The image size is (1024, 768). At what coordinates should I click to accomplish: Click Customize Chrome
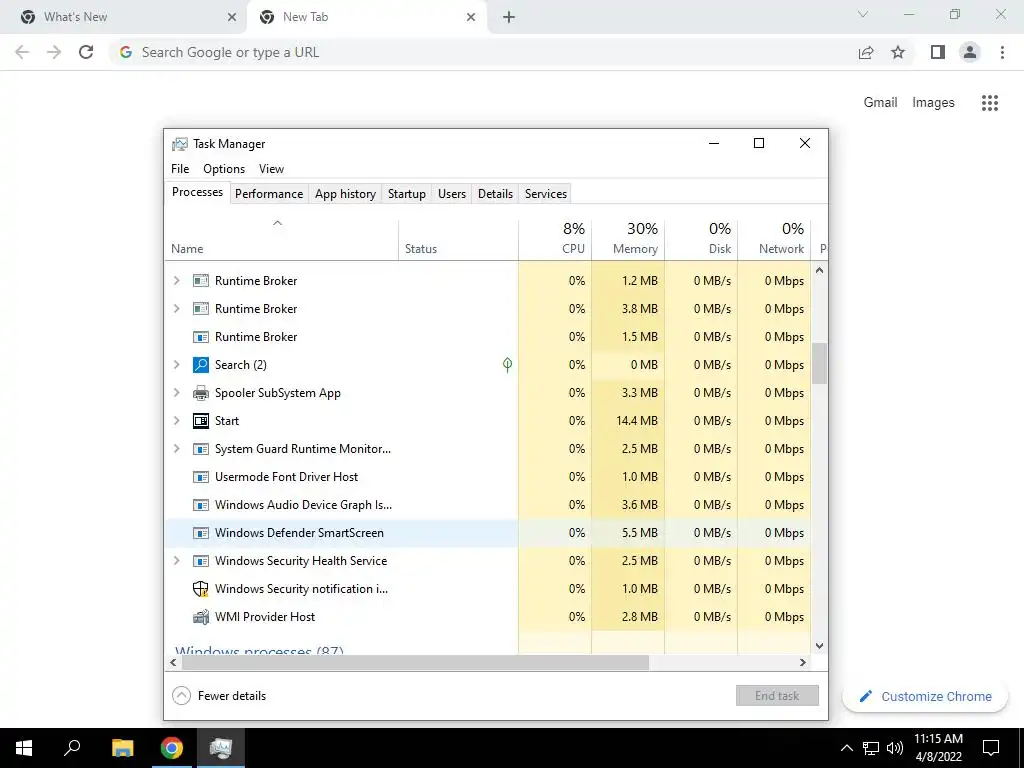(x=925, y=697)
